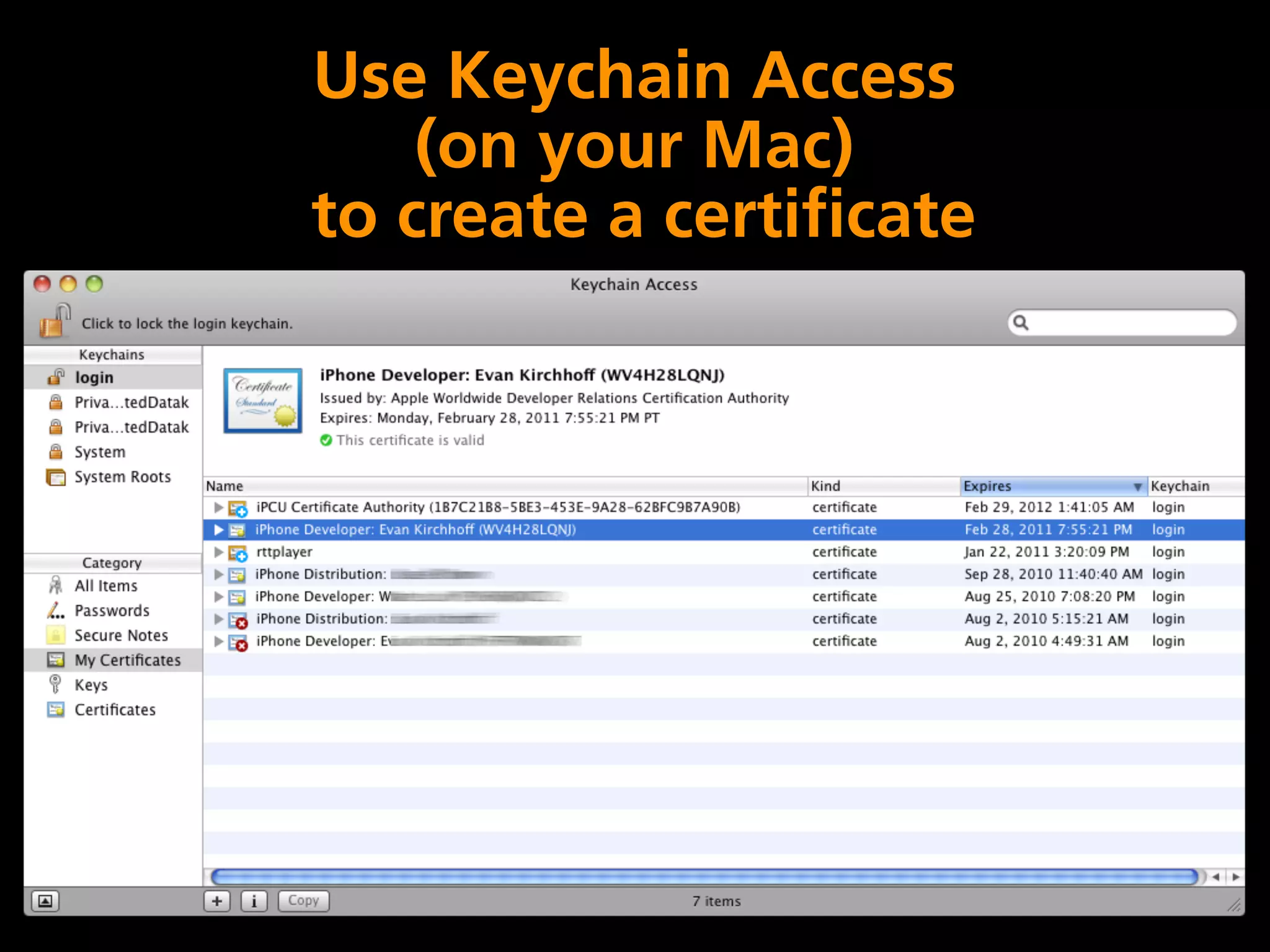Screen dimensions: 1270x952
Task: Click the search magnifier icon
Action: point(1021,322)
